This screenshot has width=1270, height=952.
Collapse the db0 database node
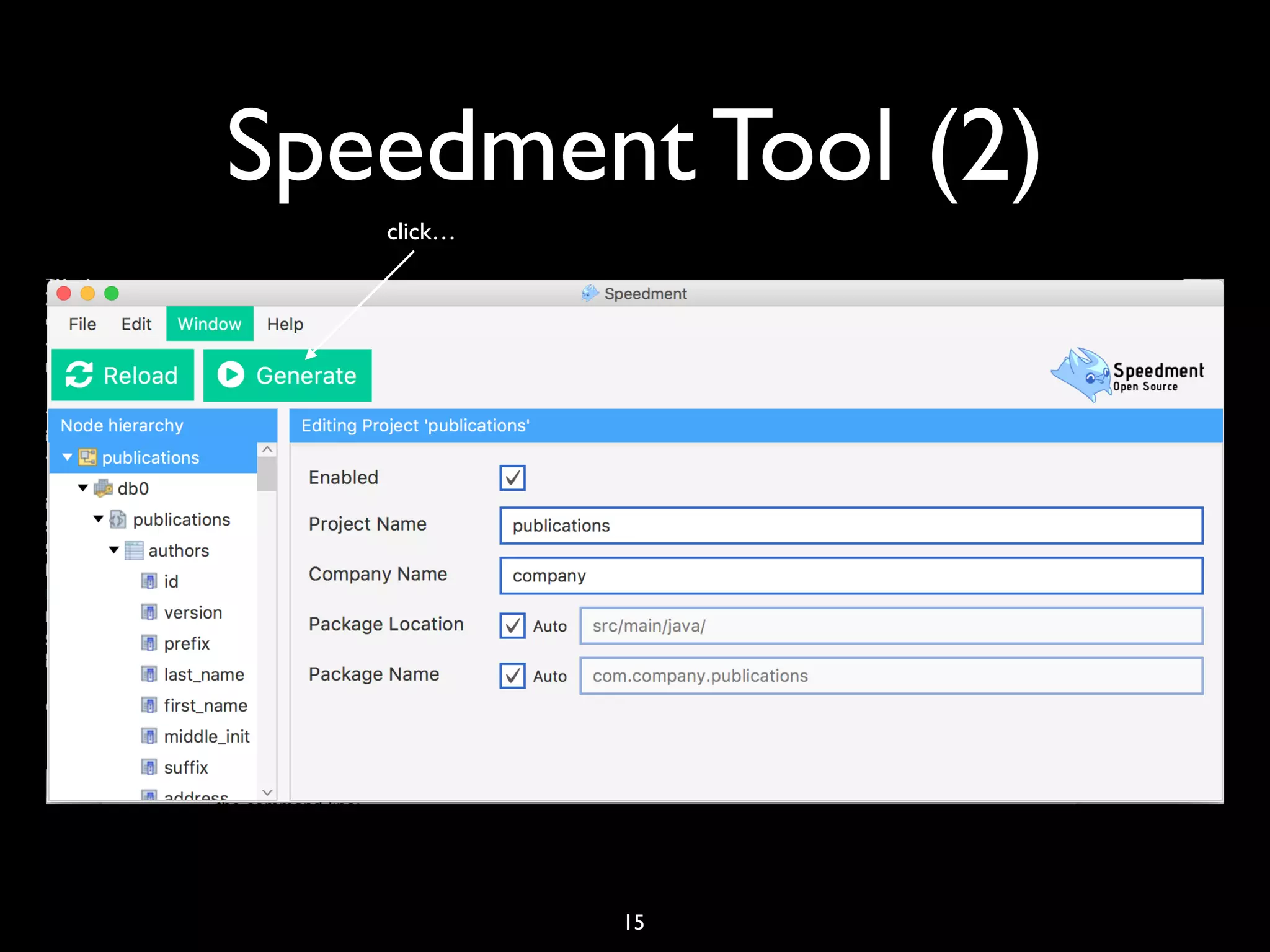click(83, 488)
